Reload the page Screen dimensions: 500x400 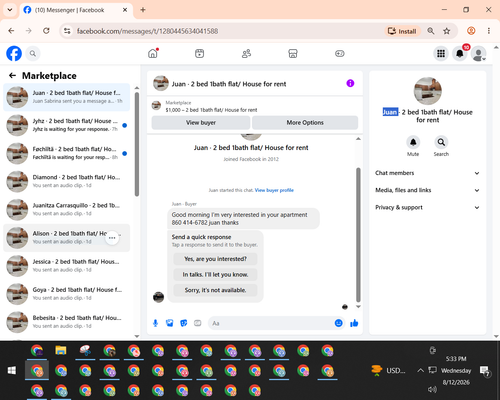pyautogui.click(x=46, y=31)
